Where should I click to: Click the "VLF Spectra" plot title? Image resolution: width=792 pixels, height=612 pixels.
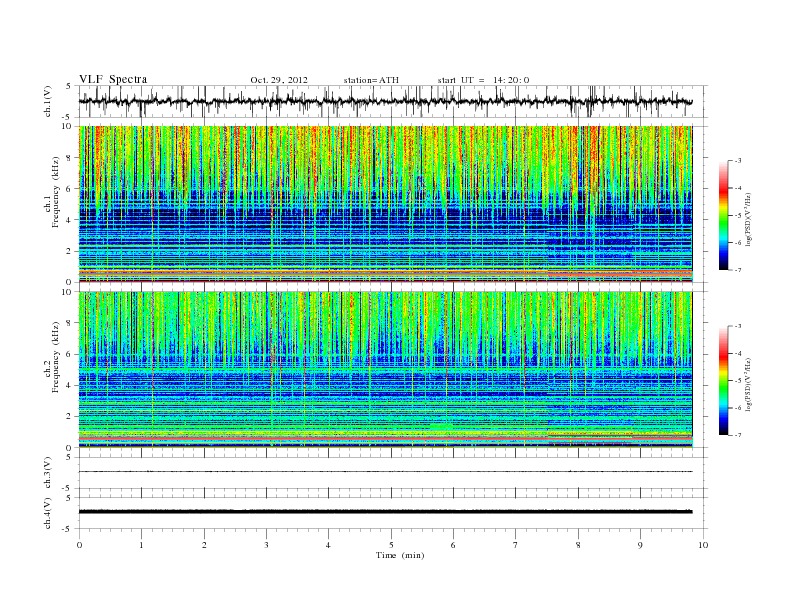click(x=113, y=79)
